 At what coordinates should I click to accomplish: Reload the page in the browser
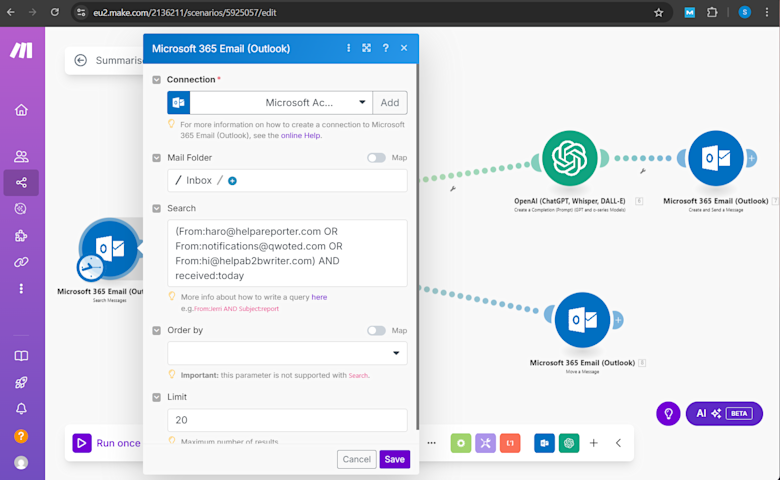pos(55,12)
